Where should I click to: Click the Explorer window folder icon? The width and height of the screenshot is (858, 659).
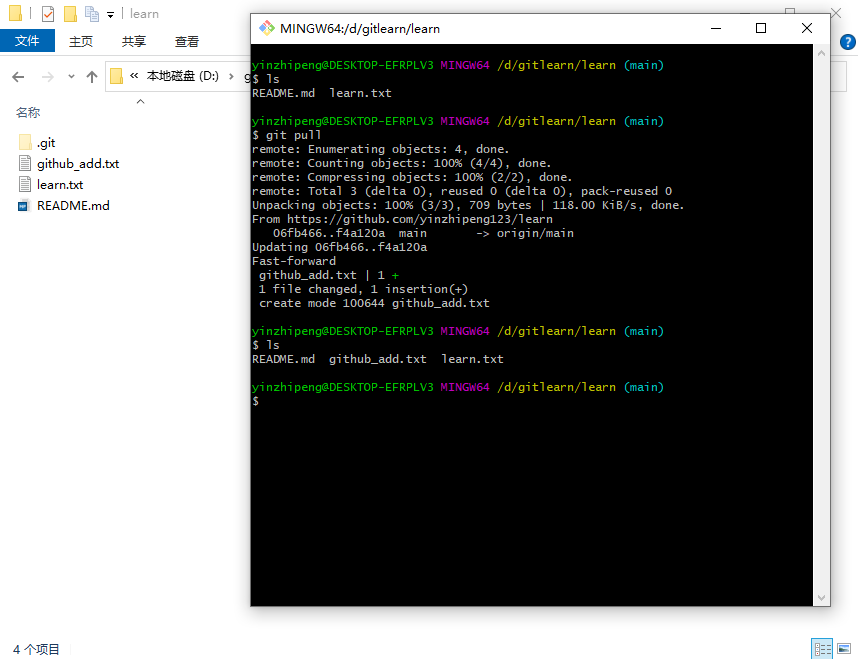point(15,13)
